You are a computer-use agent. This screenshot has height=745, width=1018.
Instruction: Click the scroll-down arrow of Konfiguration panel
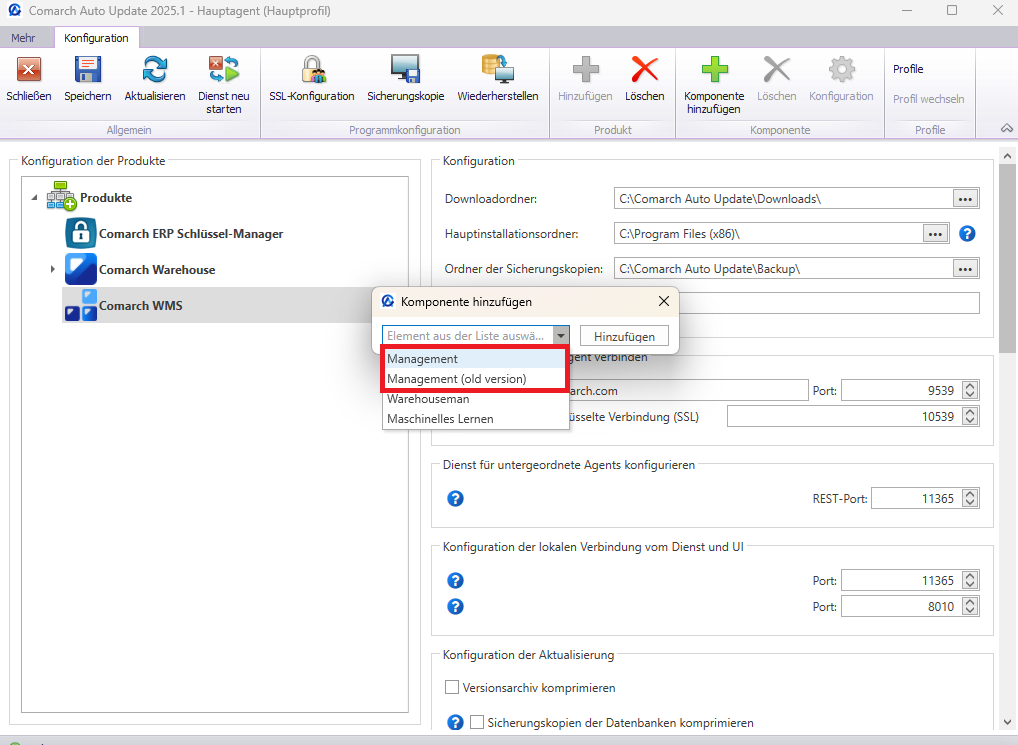[1007, 722]
